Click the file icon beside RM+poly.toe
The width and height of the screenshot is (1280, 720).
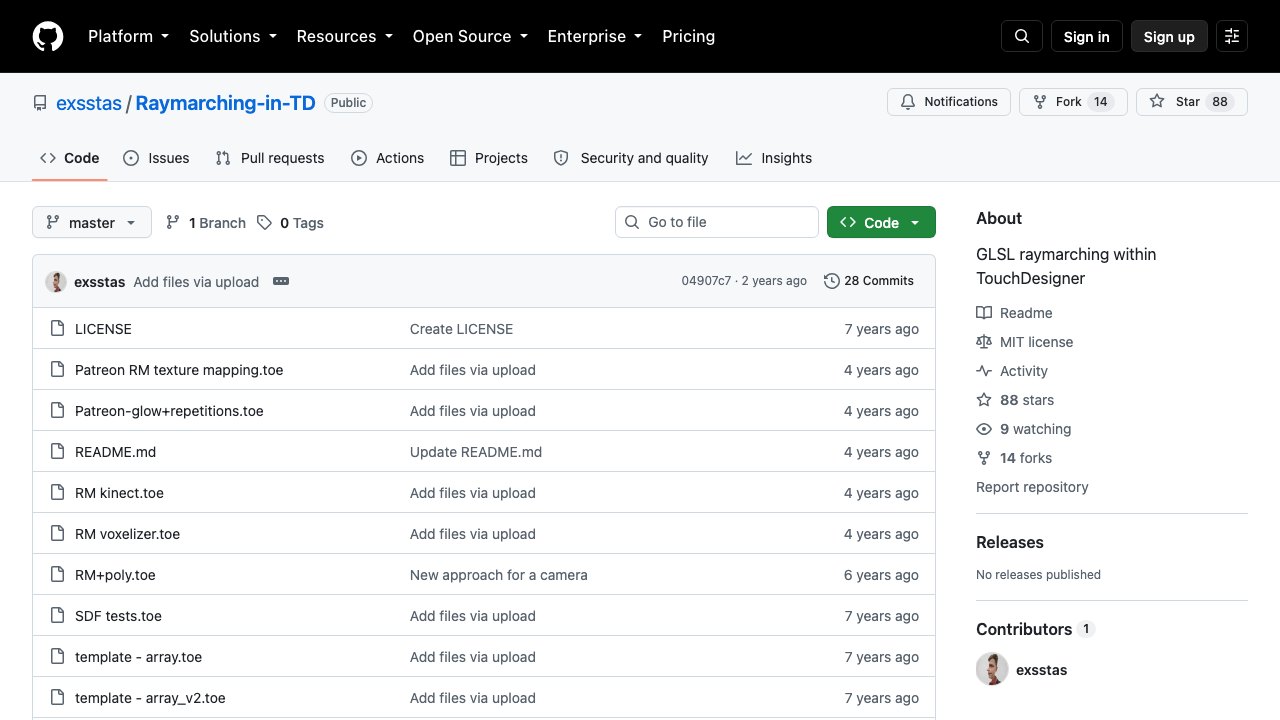pyautogui.click(x=57, y=575)
